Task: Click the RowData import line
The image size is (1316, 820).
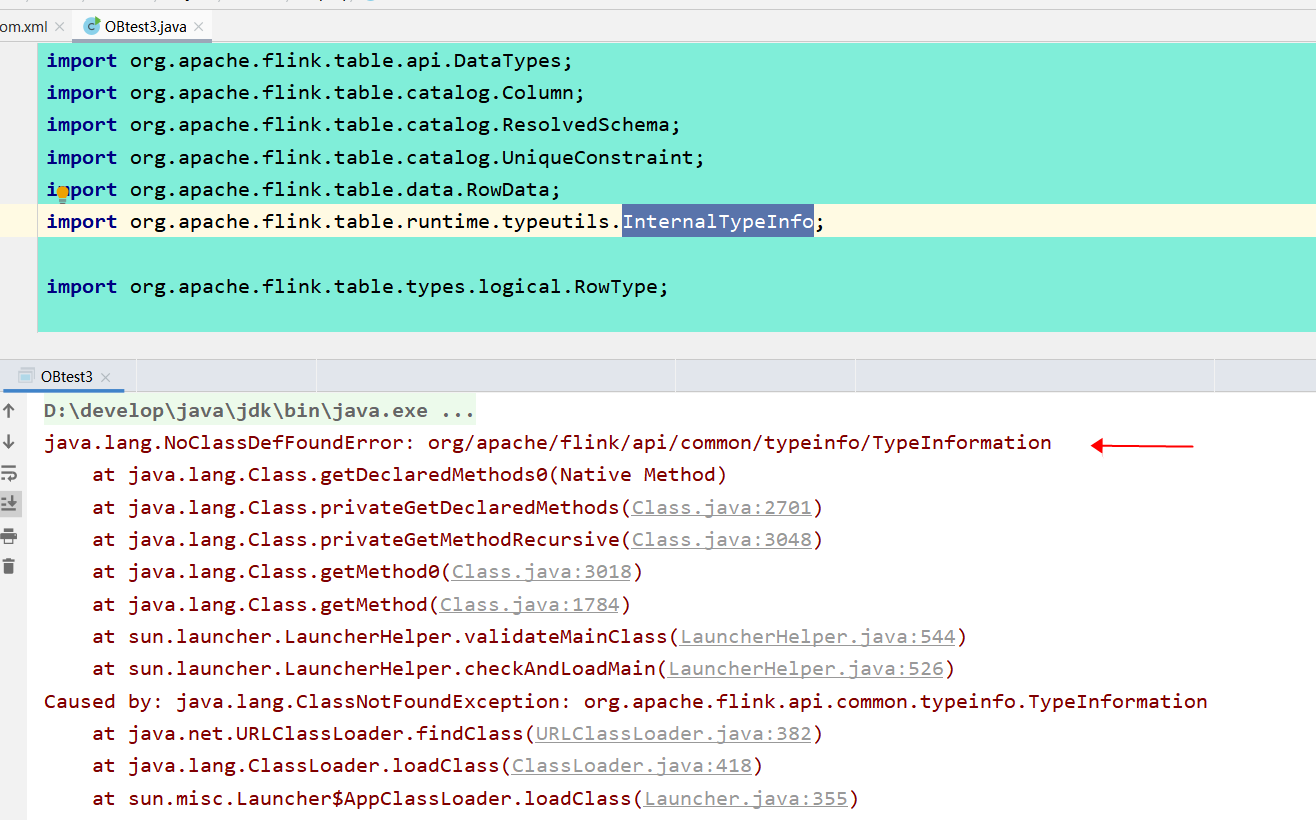Action: click(x=303, y=189)
